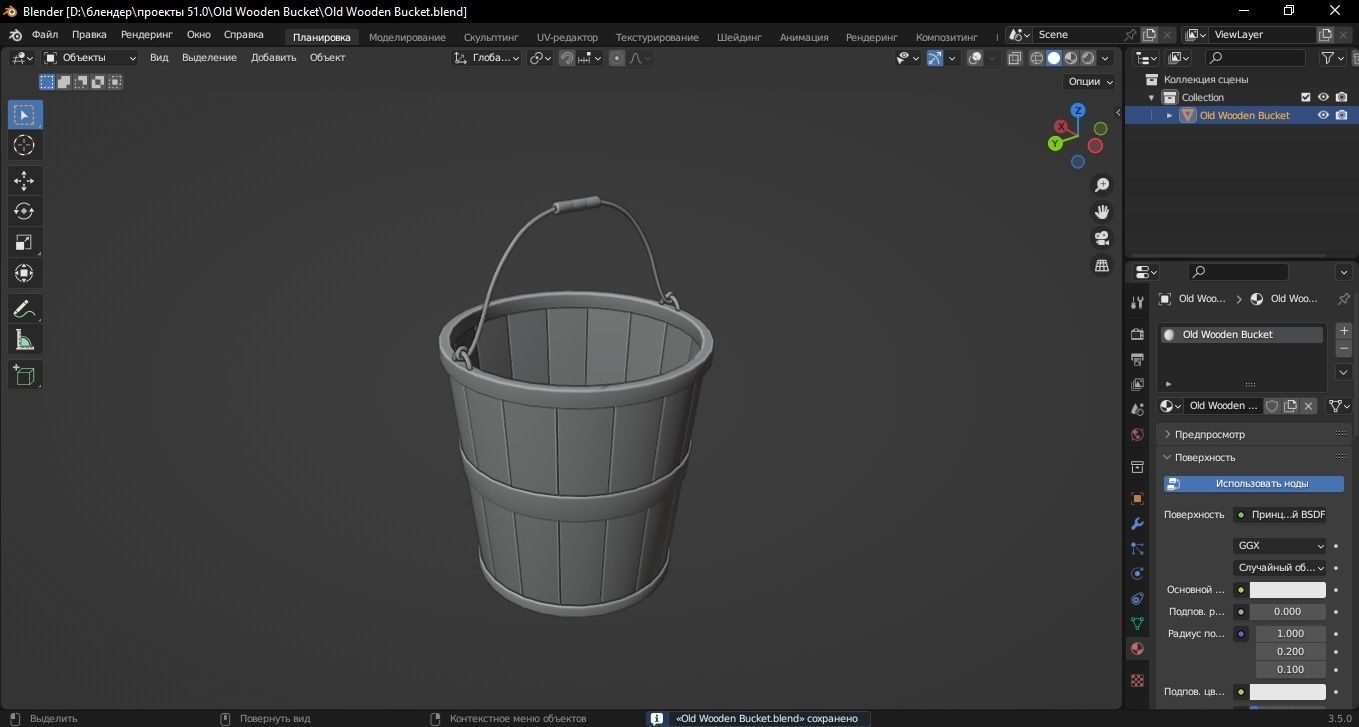Pick the Add Cube tool
1359x727 pixels.
tap(24, 375)
